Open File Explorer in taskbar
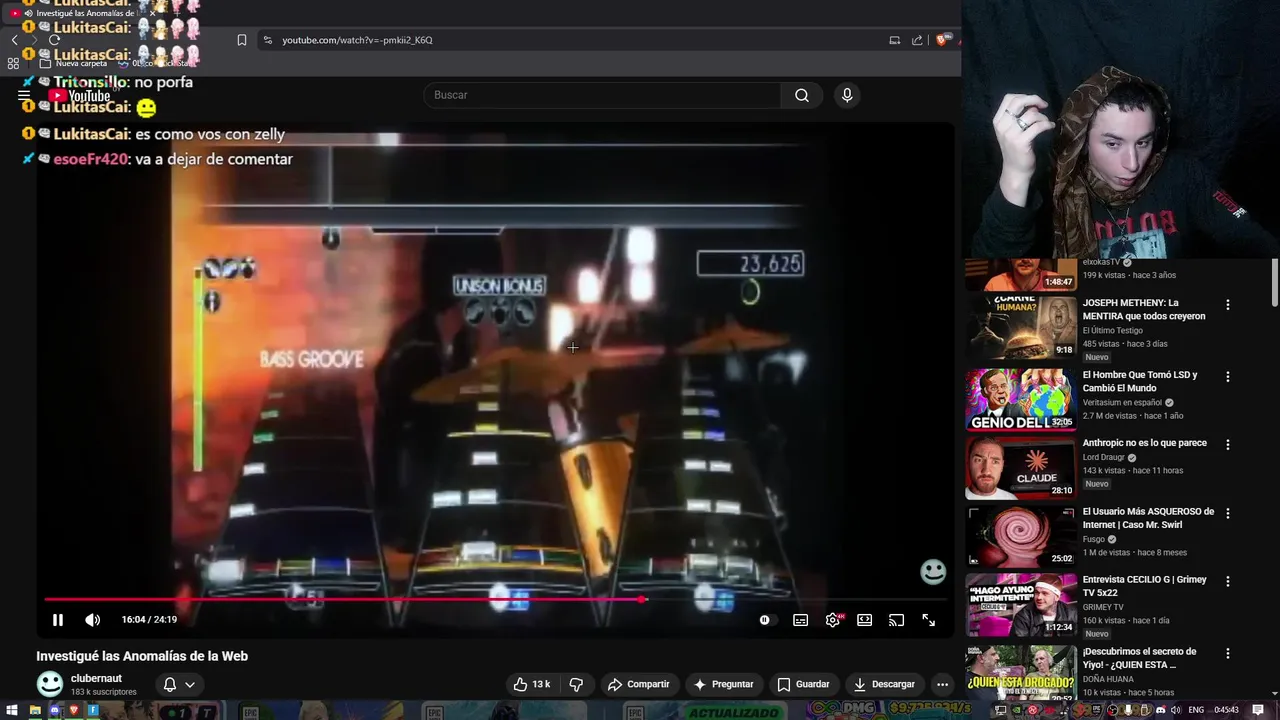Screen dimensions: 1280x720 [x=35, y=711]
